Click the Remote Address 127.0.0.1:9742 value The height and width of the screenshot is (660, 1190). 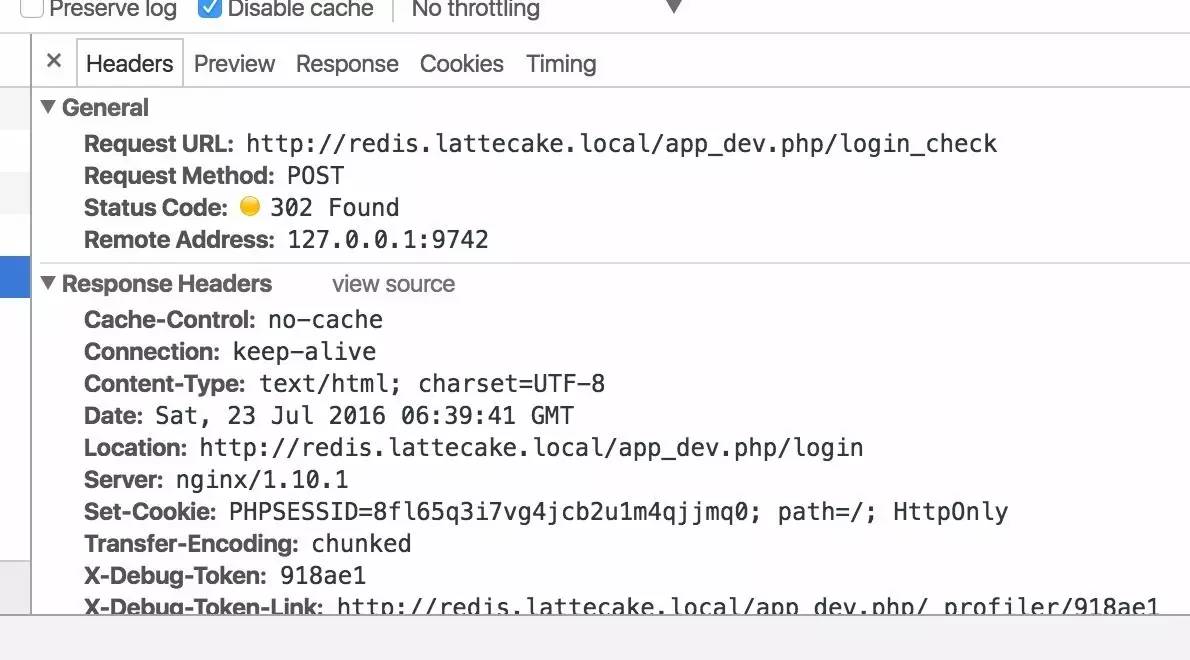pyautogui.click(x=388, y=240)
